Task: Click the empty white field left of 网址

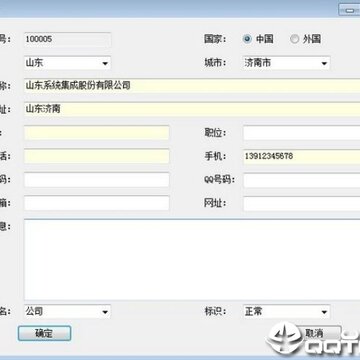Action: 97,203
